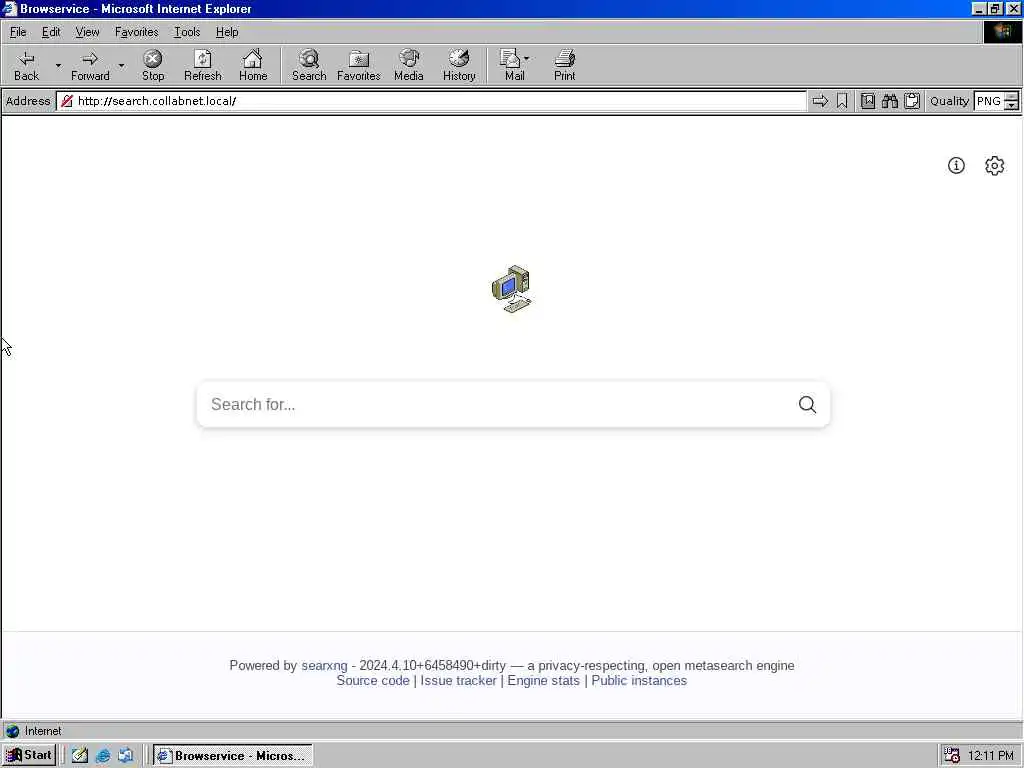Viewport: 1024px width, 768px height.
Task: Focus the address bar URL field
Action: pos(431,101)
